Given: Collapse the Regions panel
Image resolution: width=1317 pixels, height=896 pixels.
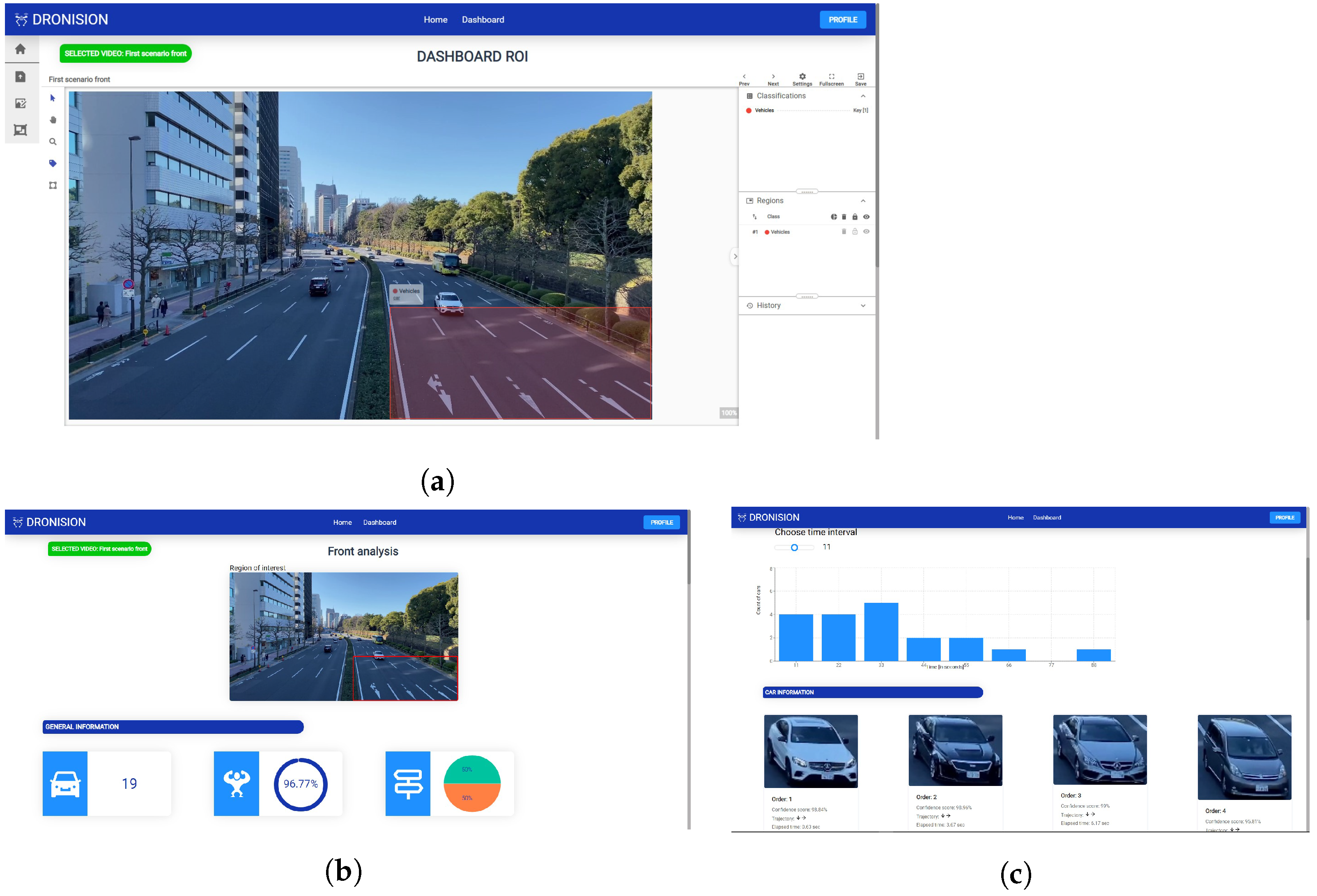Looking at the screenshot, I should click(x=862, y=201).
